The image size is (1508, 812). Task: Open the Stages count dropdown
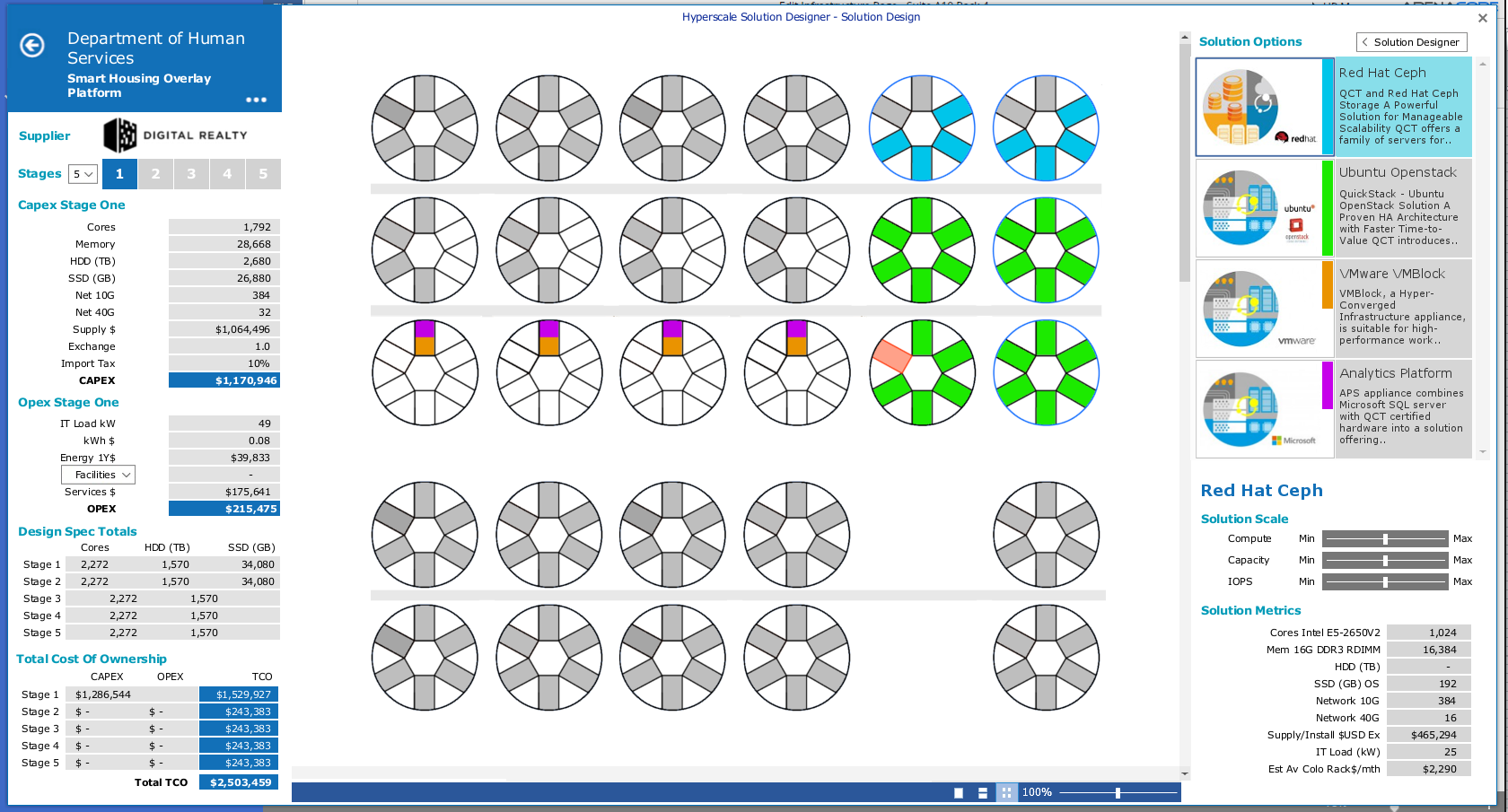click(x=83, y=173)
